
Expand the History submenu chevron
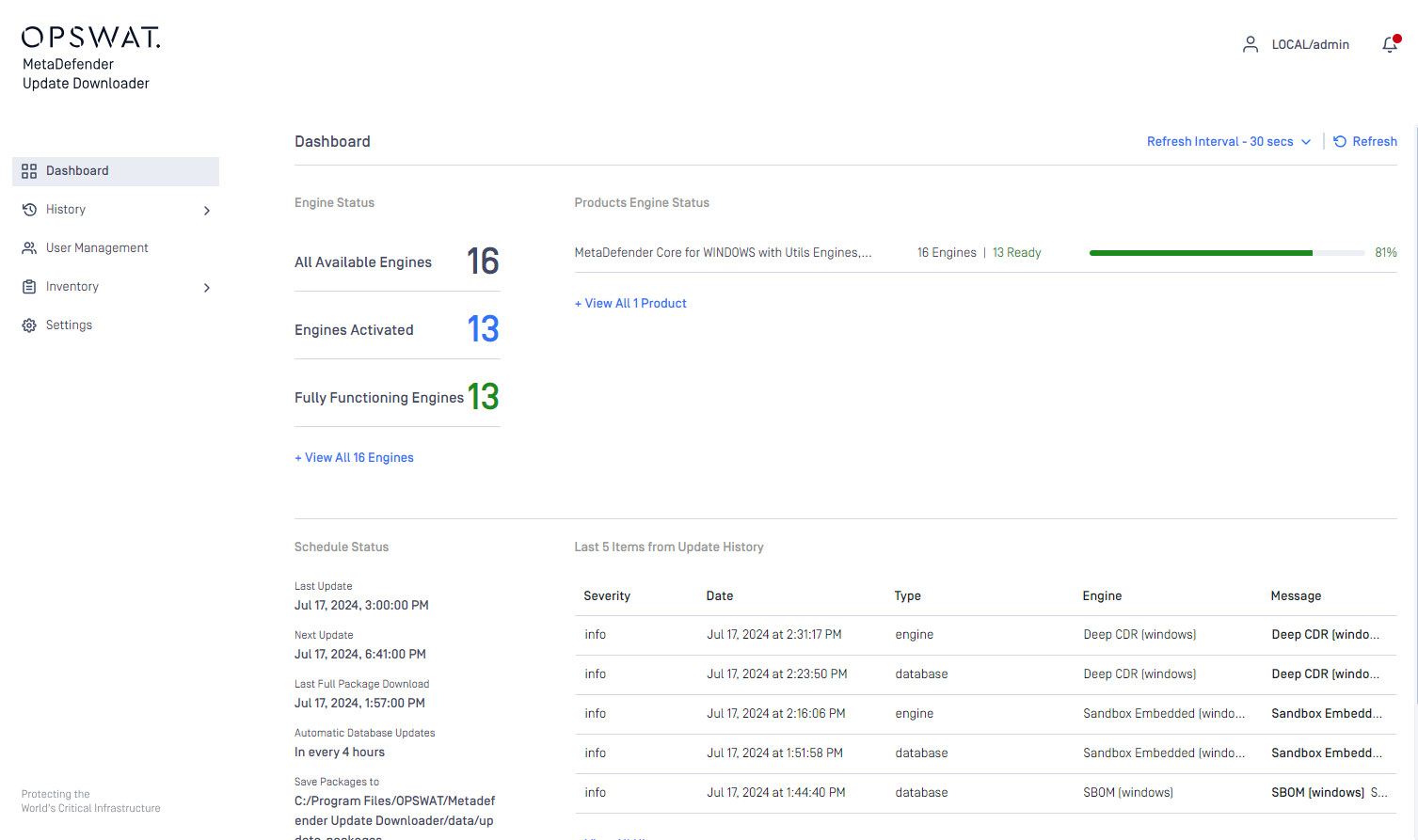pyautogui.click(x=207, y=211)
